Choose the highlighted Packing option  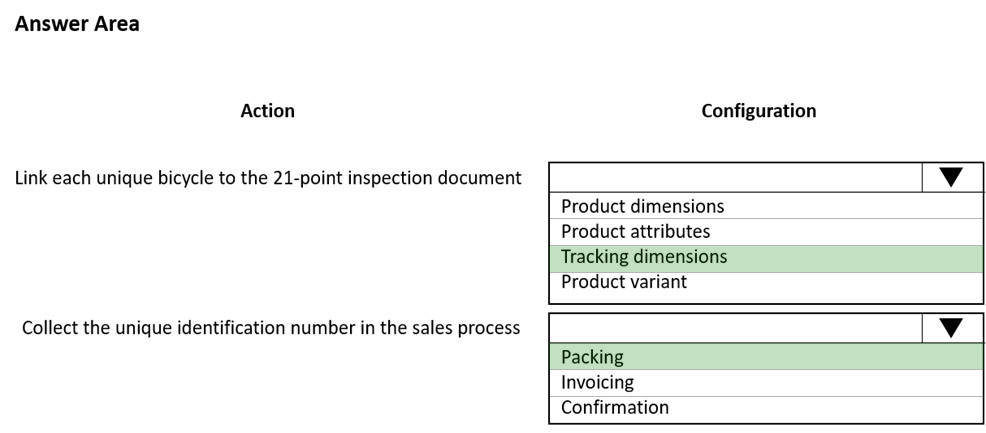(766, 356)
